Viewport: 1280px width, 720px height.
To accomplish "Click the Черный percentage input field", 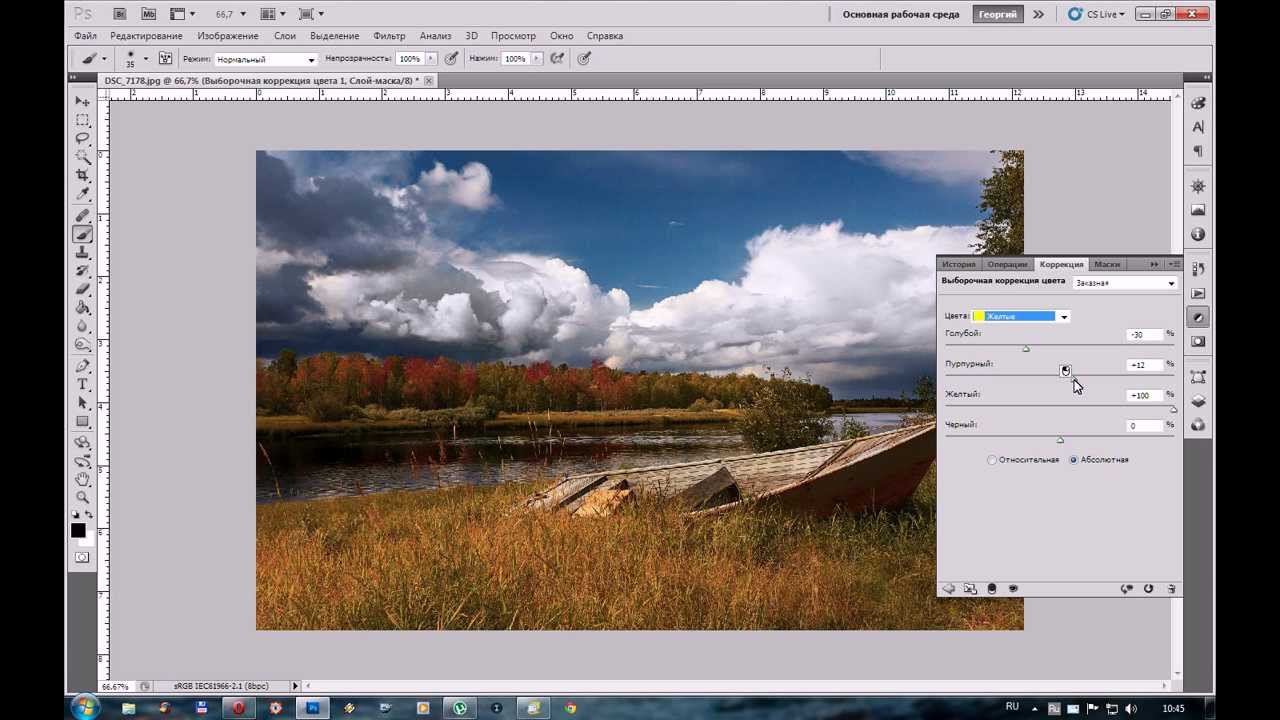I will point(1143,426).
